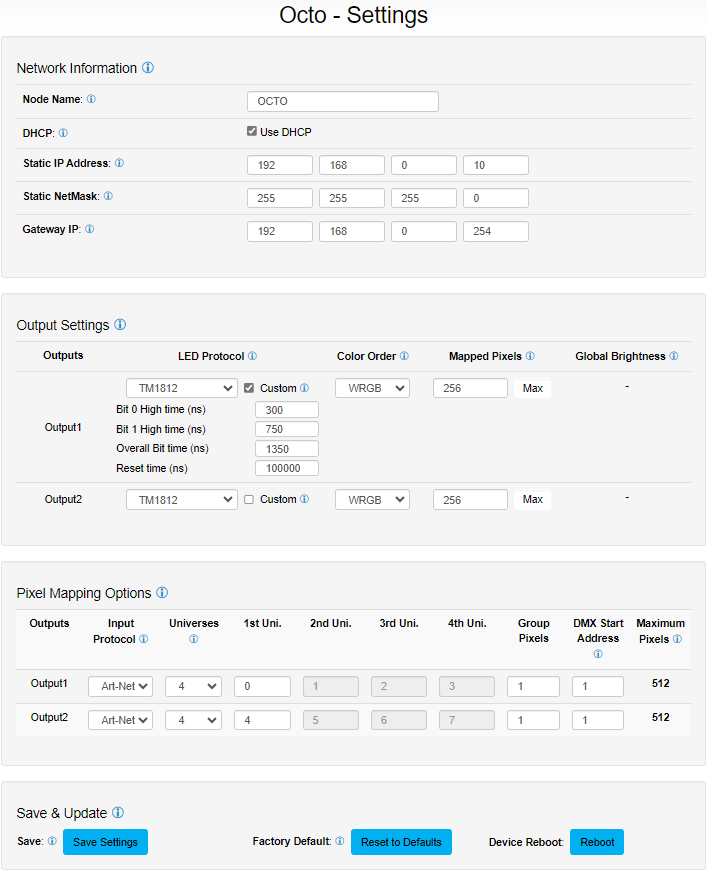707x871 pixels.
Task: Click the info icon next to Factory Default
Action: click(x=340, y=840)
